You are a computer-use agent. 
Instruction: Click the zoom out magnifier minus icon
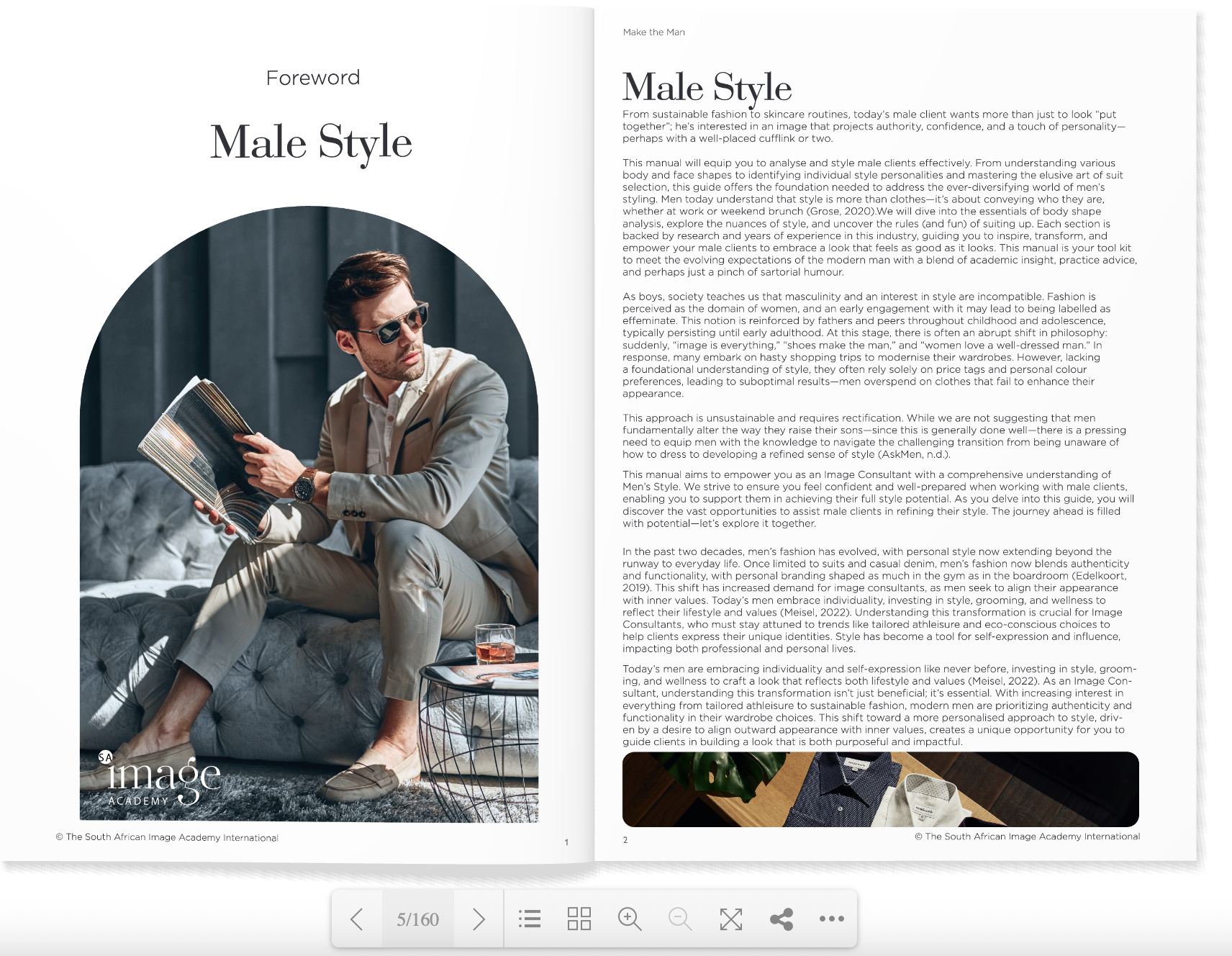tap(680, 919)
